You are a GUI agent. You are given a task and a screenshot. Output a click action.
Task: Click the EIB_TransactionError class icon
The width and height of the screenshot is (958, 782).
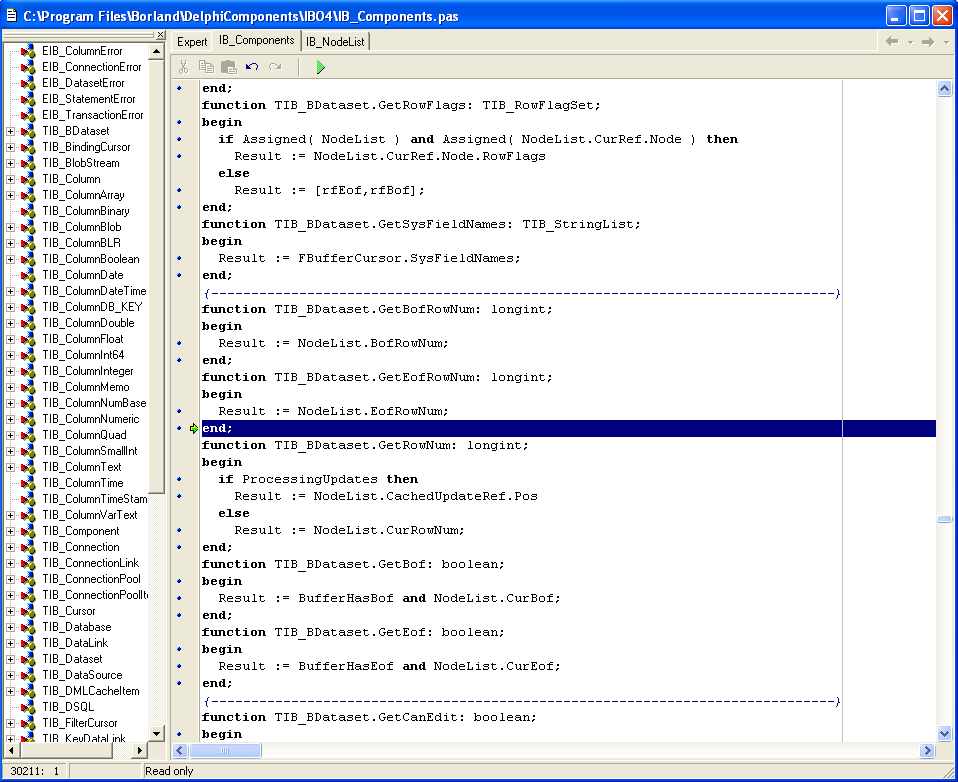coord(28,115)
